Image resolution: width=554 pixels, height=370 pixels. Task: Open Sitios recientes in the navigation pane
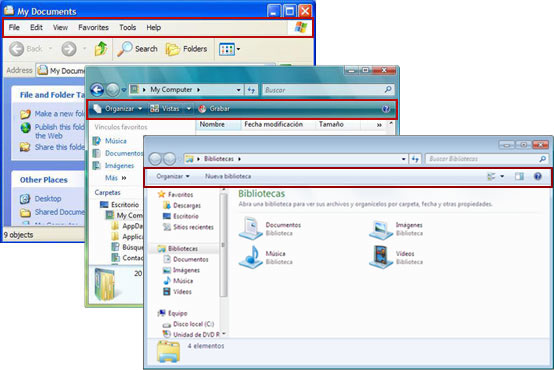click(x=188, y=227)
